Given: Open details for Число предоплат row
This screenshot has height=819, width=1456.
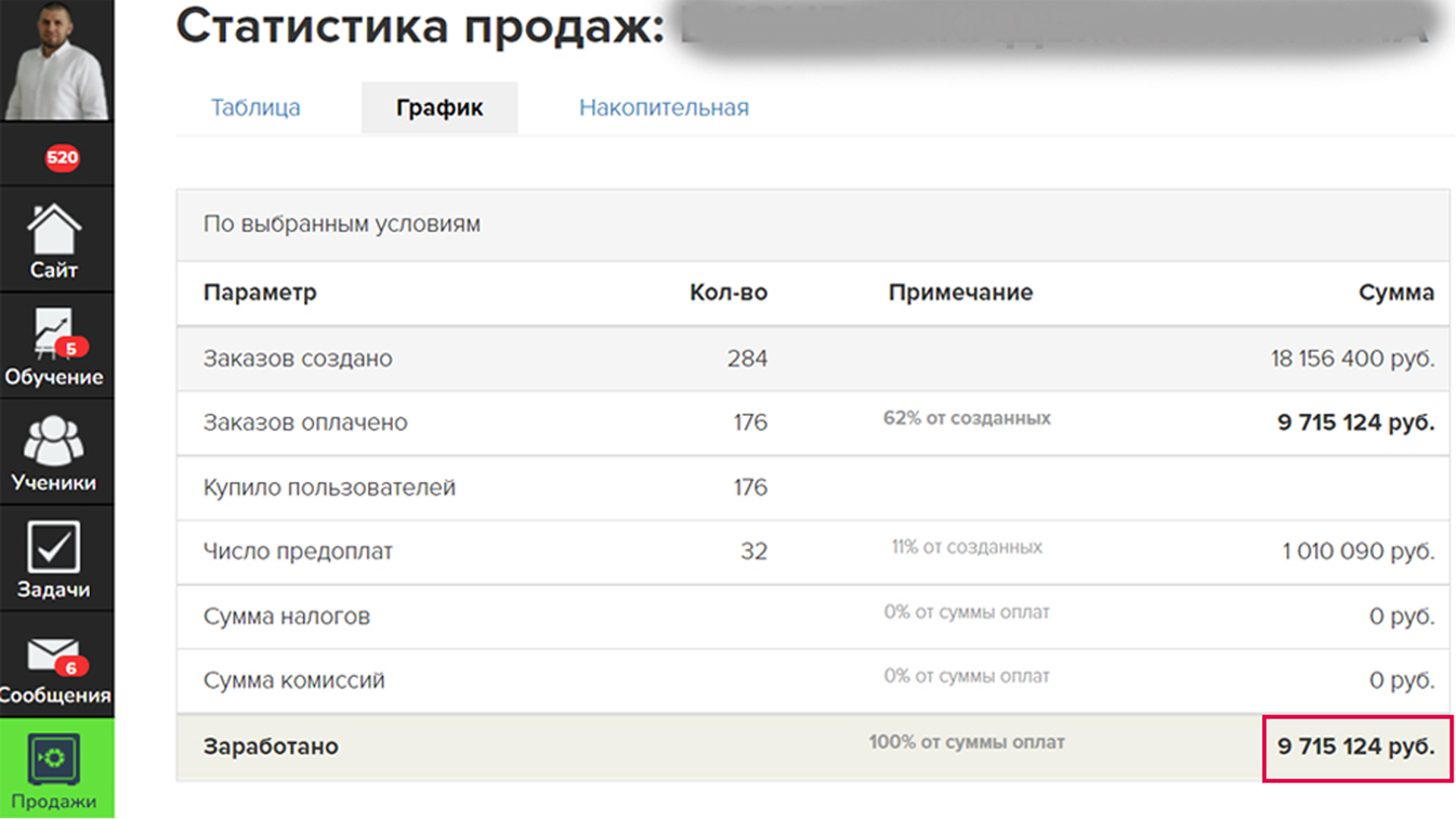Looking at the screenshot, I should coord(297,551).
